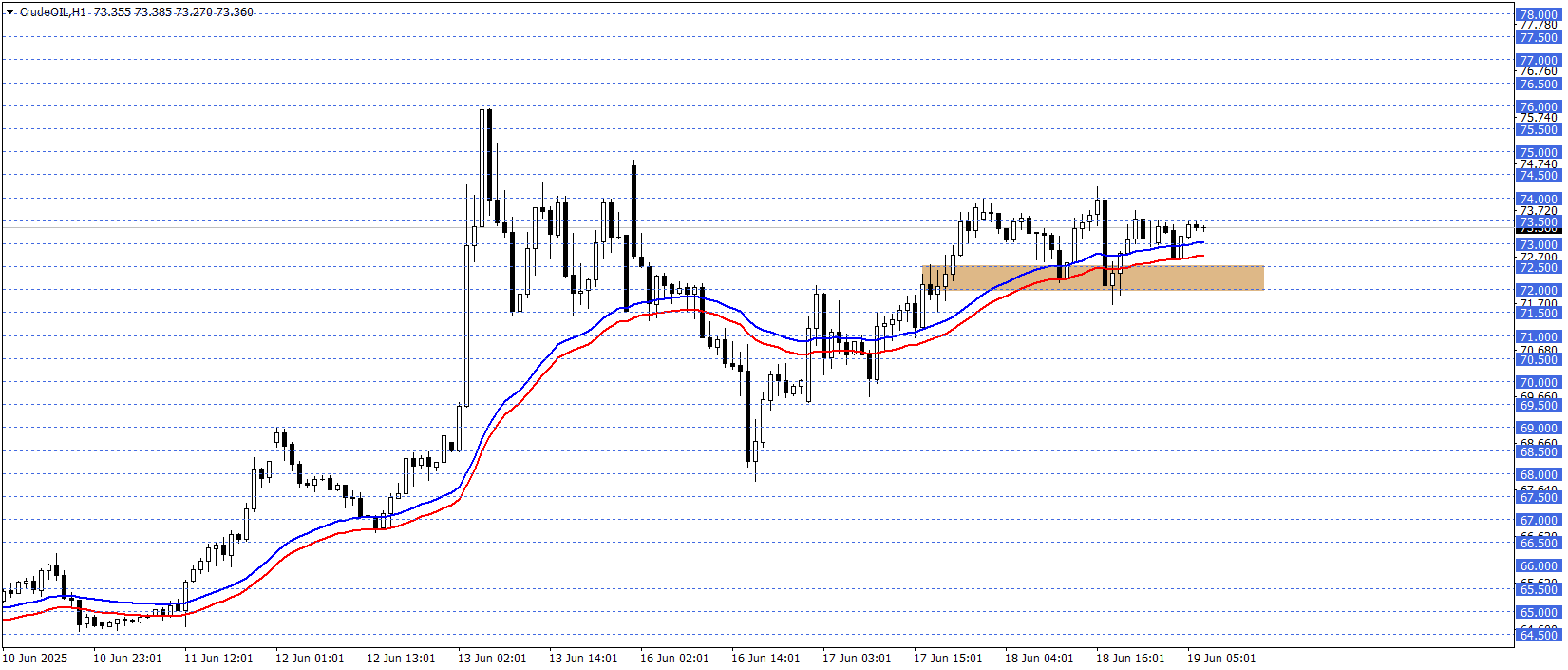Select the 72.500 price level label
Viewport: 1568px width, 670px height.
1539,268
